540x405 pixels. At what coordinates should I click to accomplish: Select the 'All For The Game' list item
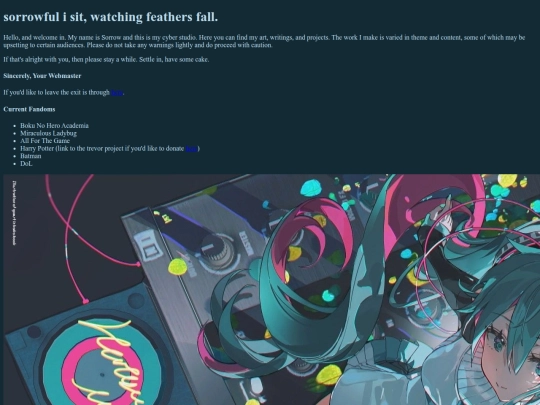[45, 141]
